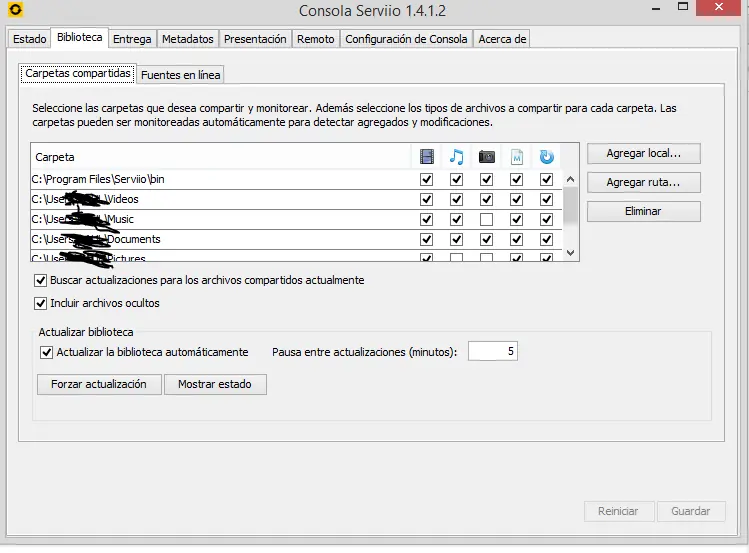This screenshot has height=553, width=749.
Task: Uncheck monitoring for Serviio\bin folder
Action: click(546, 180)
